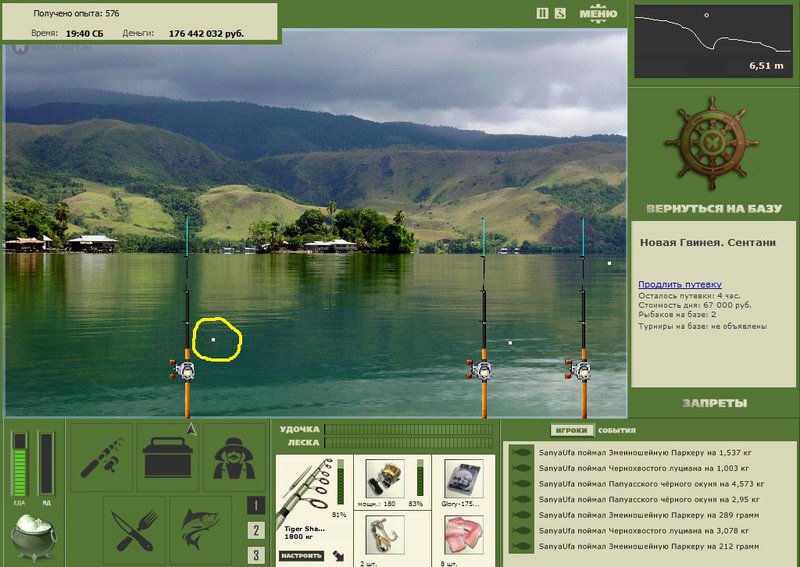Switch to rod slot 2

(256, 530)
